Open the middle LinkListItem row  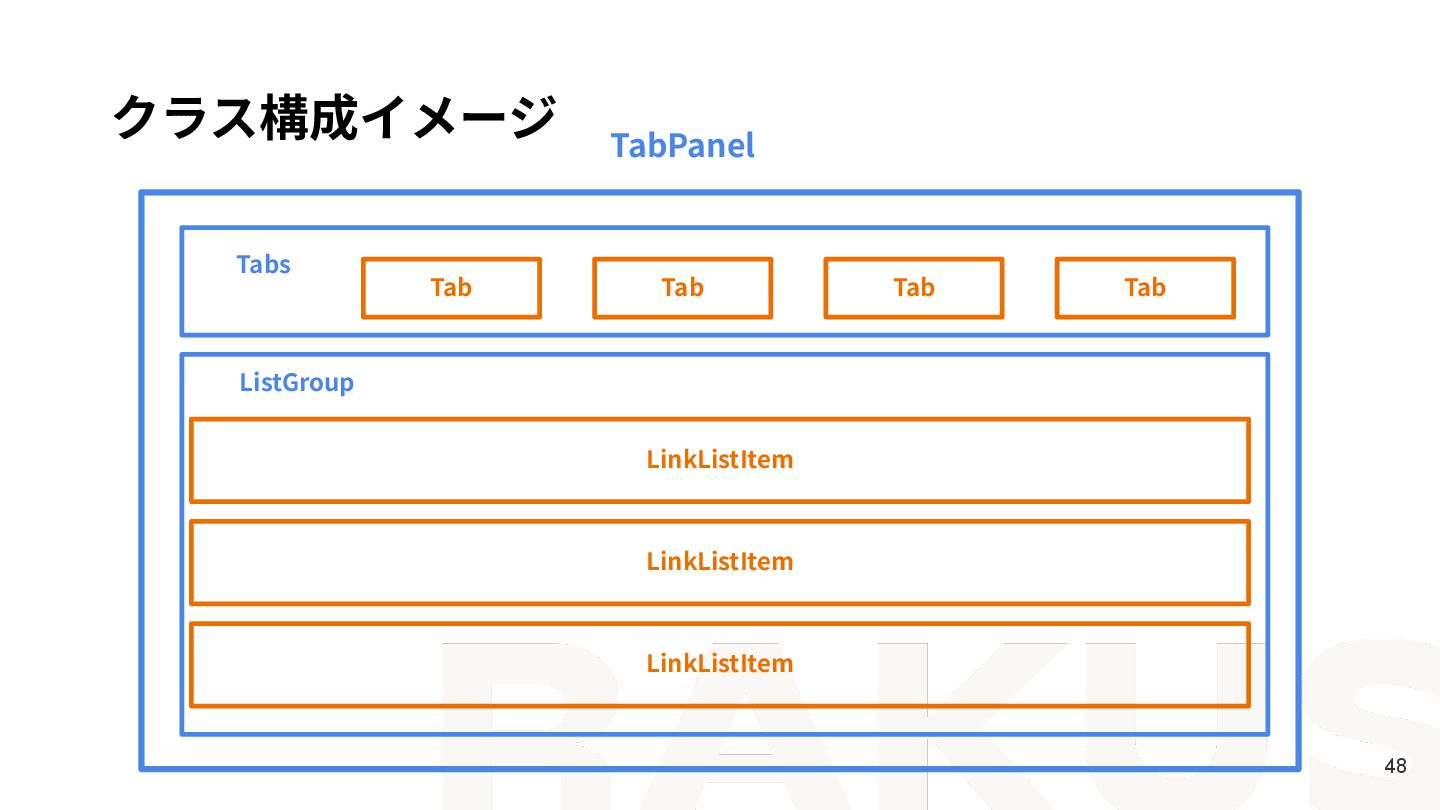coord(719,562)
